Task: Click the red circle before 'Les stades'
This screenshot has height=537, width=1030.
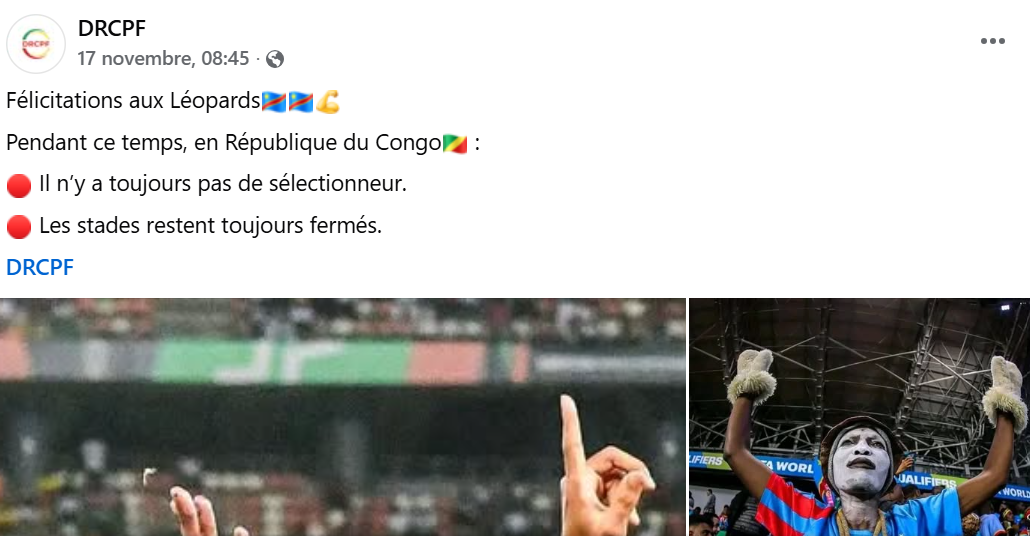Action: pos(19,227)
